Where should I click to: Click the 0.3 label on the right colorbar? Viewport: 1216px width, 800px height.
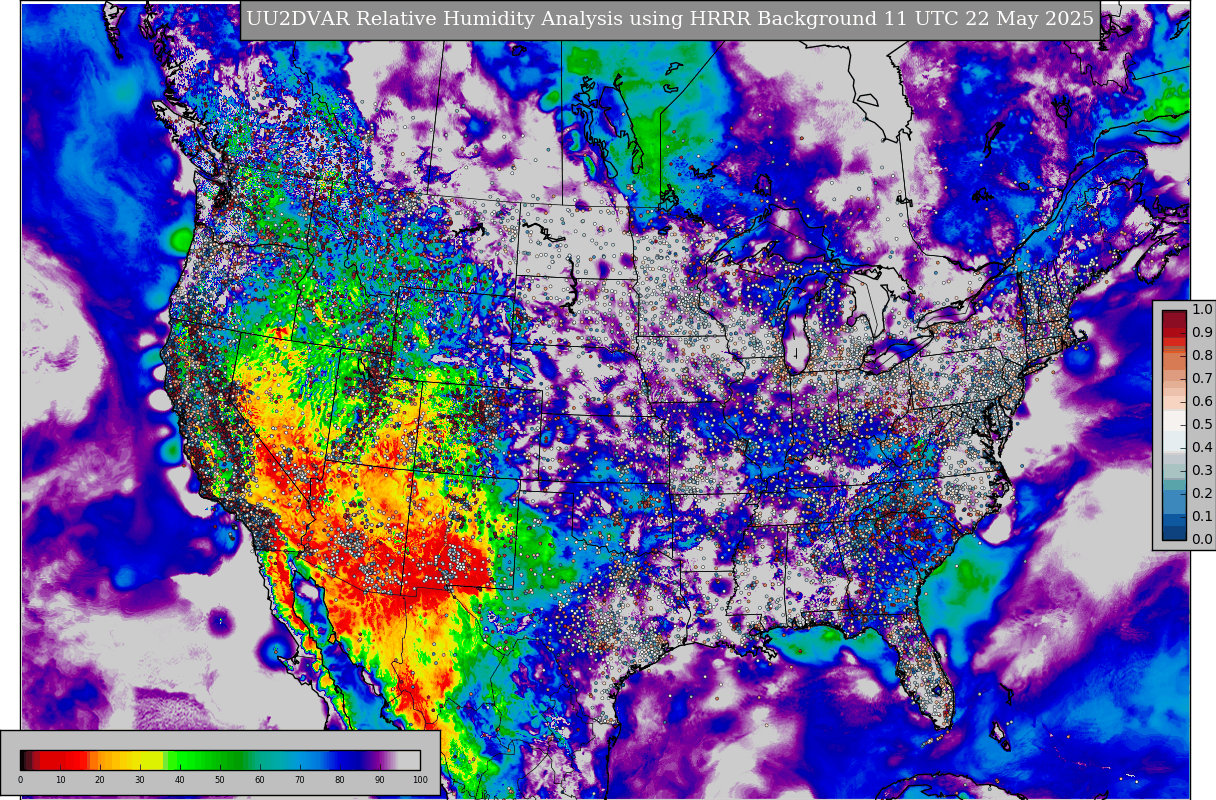1202,471
